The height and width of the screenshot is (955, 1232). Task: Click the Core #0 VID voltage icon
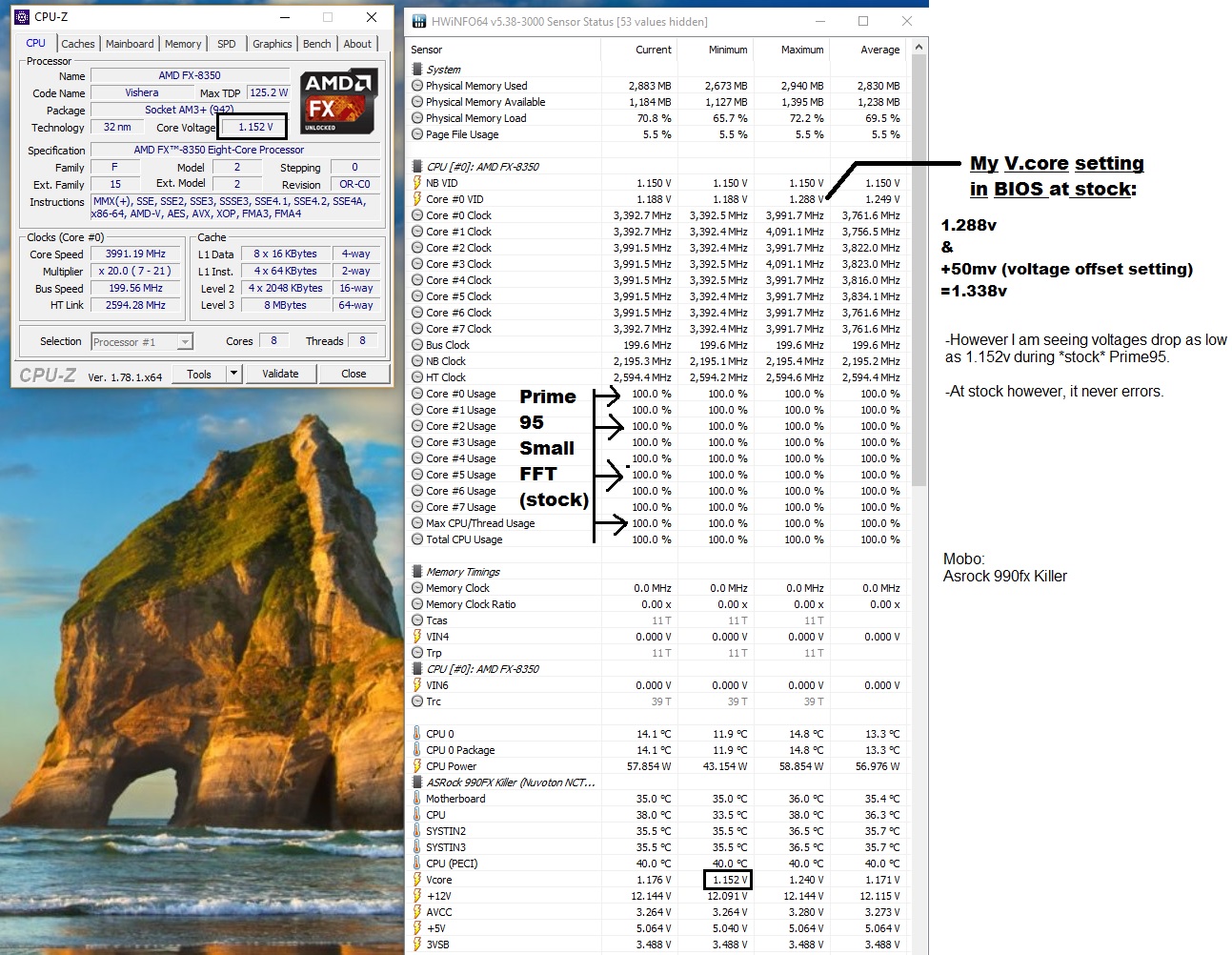coord(417,198)
